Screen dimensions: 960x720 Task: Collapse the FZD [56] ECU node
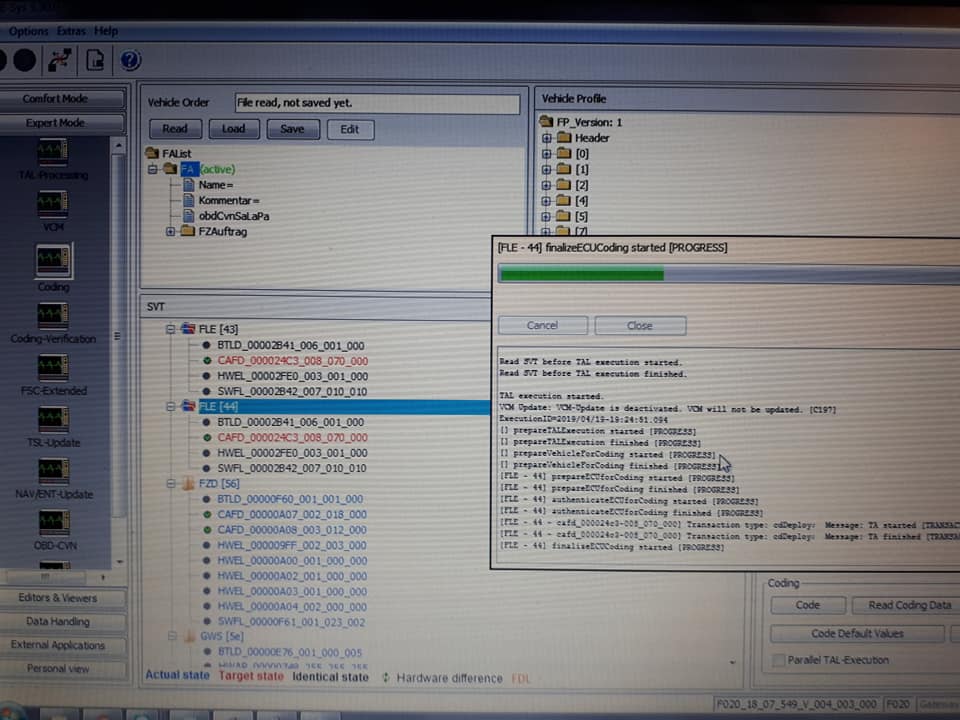click(x=171, y=484)
